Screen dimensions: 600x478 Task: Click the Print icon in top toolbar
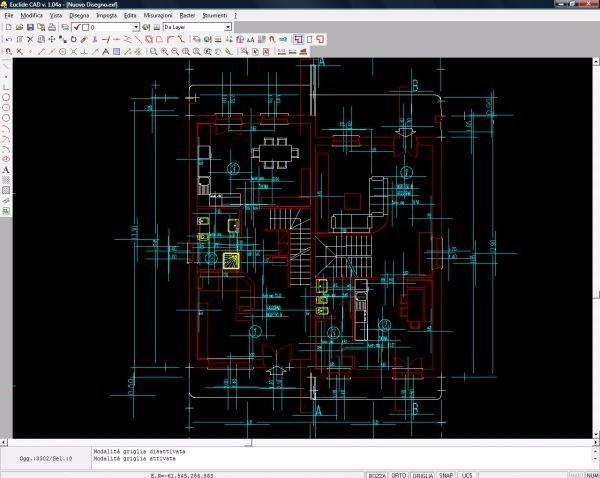pos(52,27)
